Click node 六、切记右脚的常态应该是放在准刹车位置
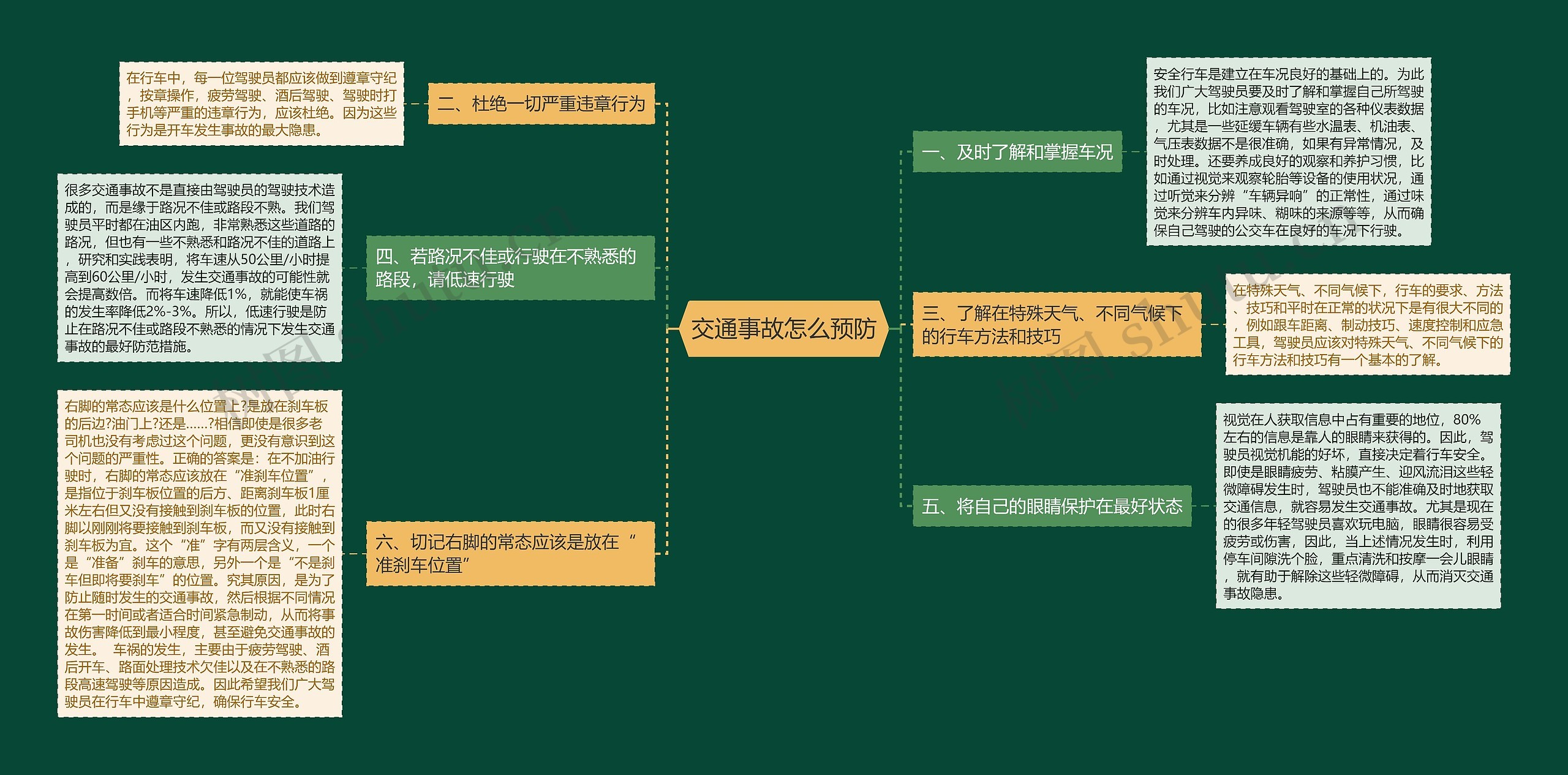This screenshot has width=1568, height=775. pyautogui.click(x=511, y=553)
